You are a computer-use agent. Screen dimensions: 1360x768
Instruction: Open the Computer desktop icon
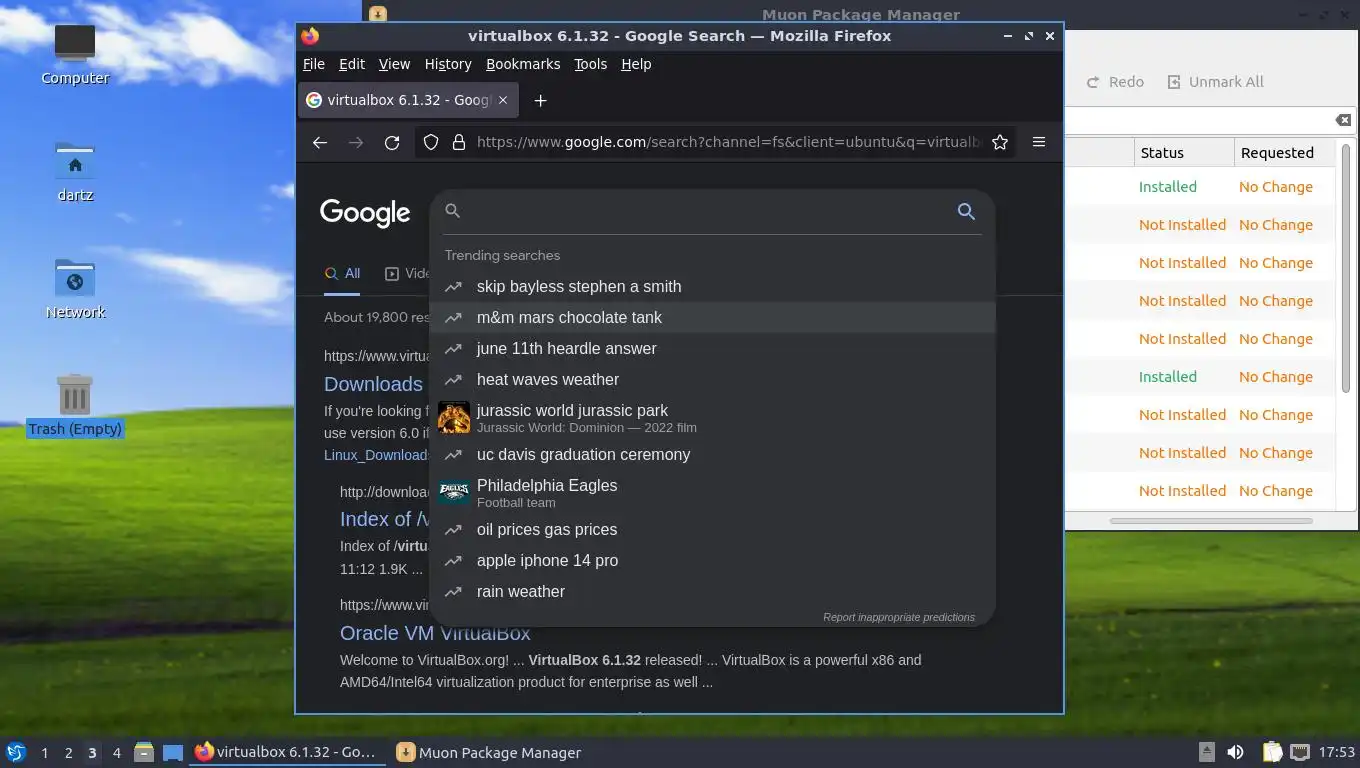click(75, 54)
